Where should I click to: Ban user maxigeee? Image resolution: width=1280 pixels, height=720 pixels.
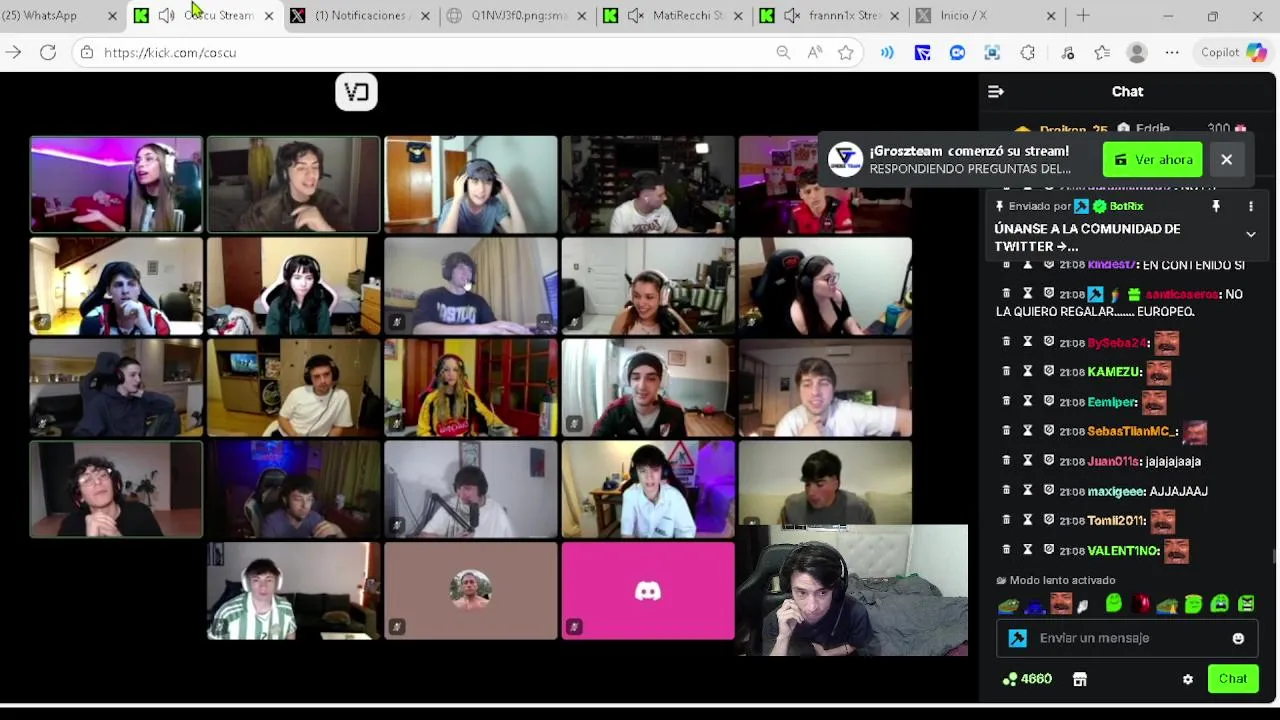1048,491
